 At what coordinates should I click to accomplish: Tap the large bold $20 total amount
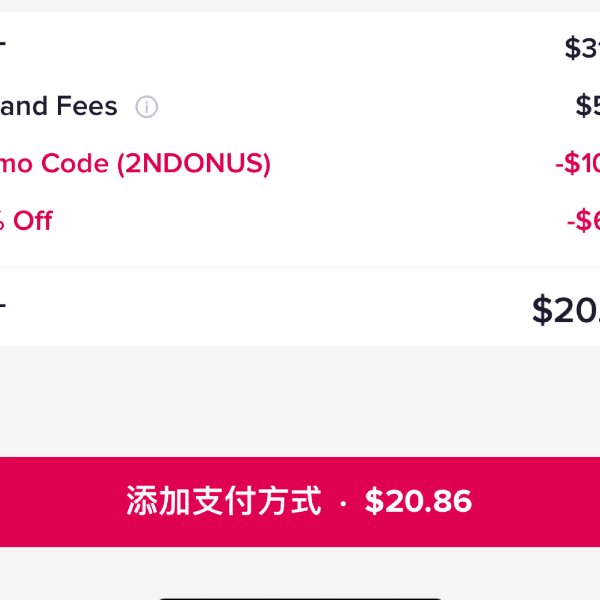click(x=566, y=310)
